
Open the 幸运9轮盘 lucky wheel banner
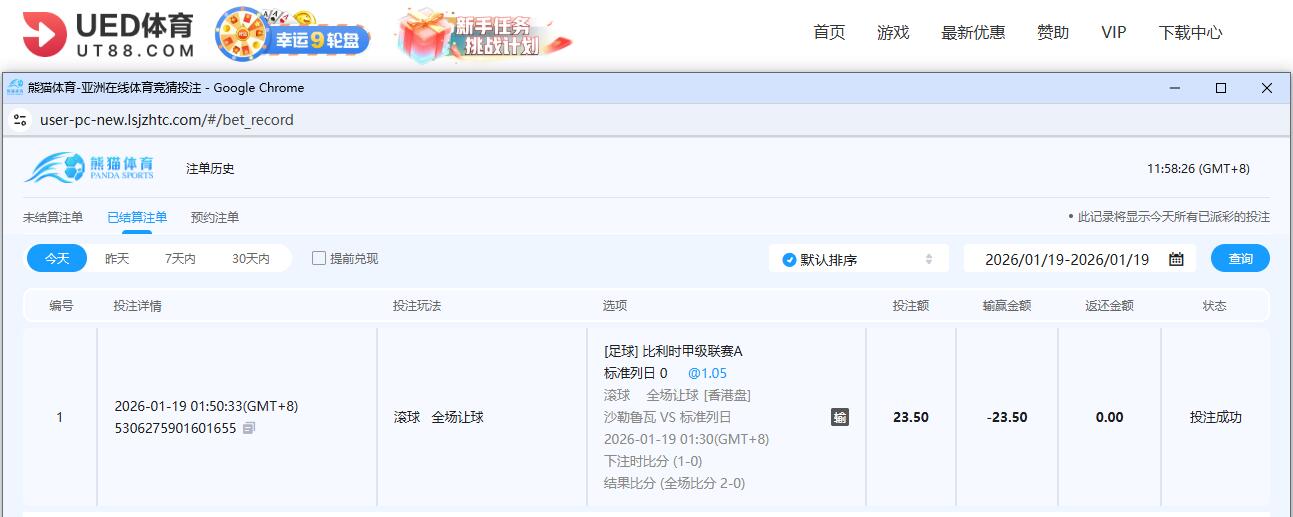click(292, 35)
